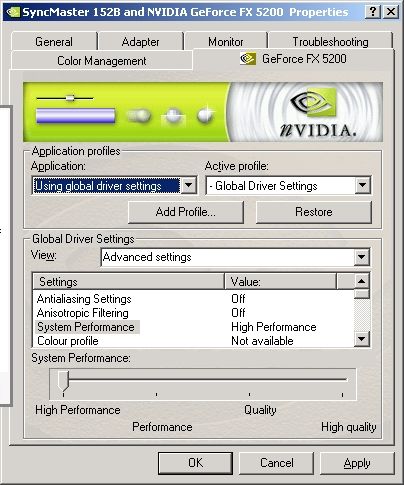This screenshot has width=404, height=485.
Task: Click the System Performance slider thumb
Action: pos(63,380)
